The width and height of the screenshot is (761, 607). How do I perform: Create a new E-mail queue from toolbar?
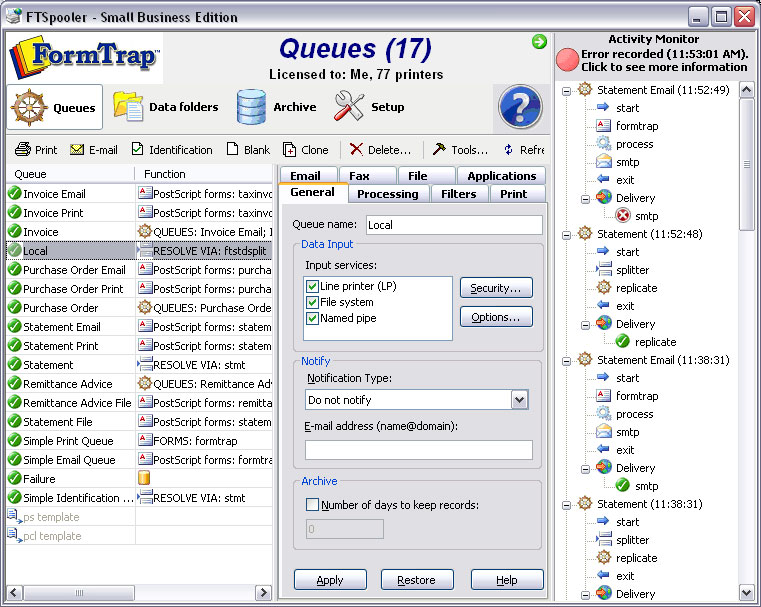(94, 149)
